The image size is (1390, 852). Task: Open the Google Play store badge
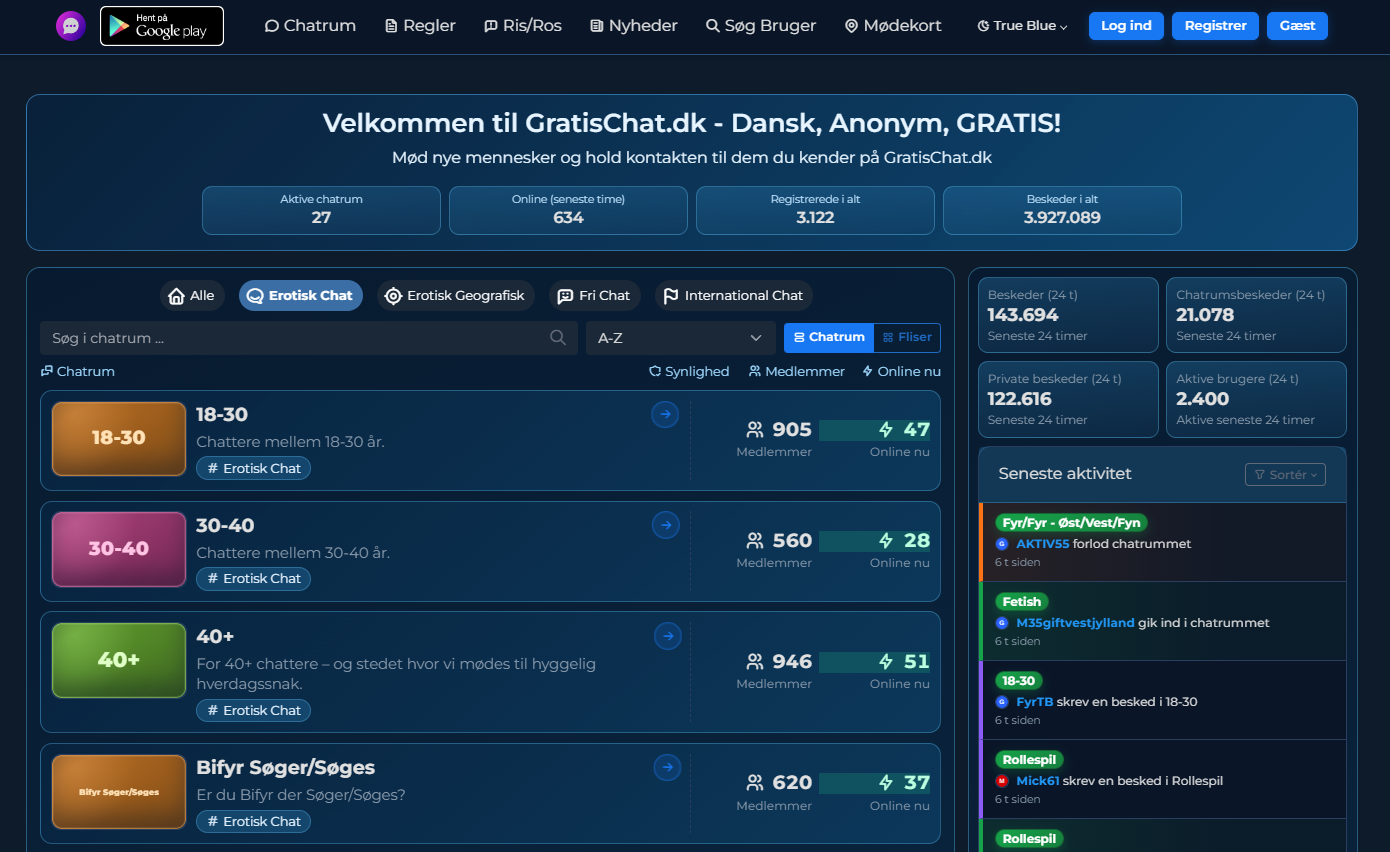(162, 26)
